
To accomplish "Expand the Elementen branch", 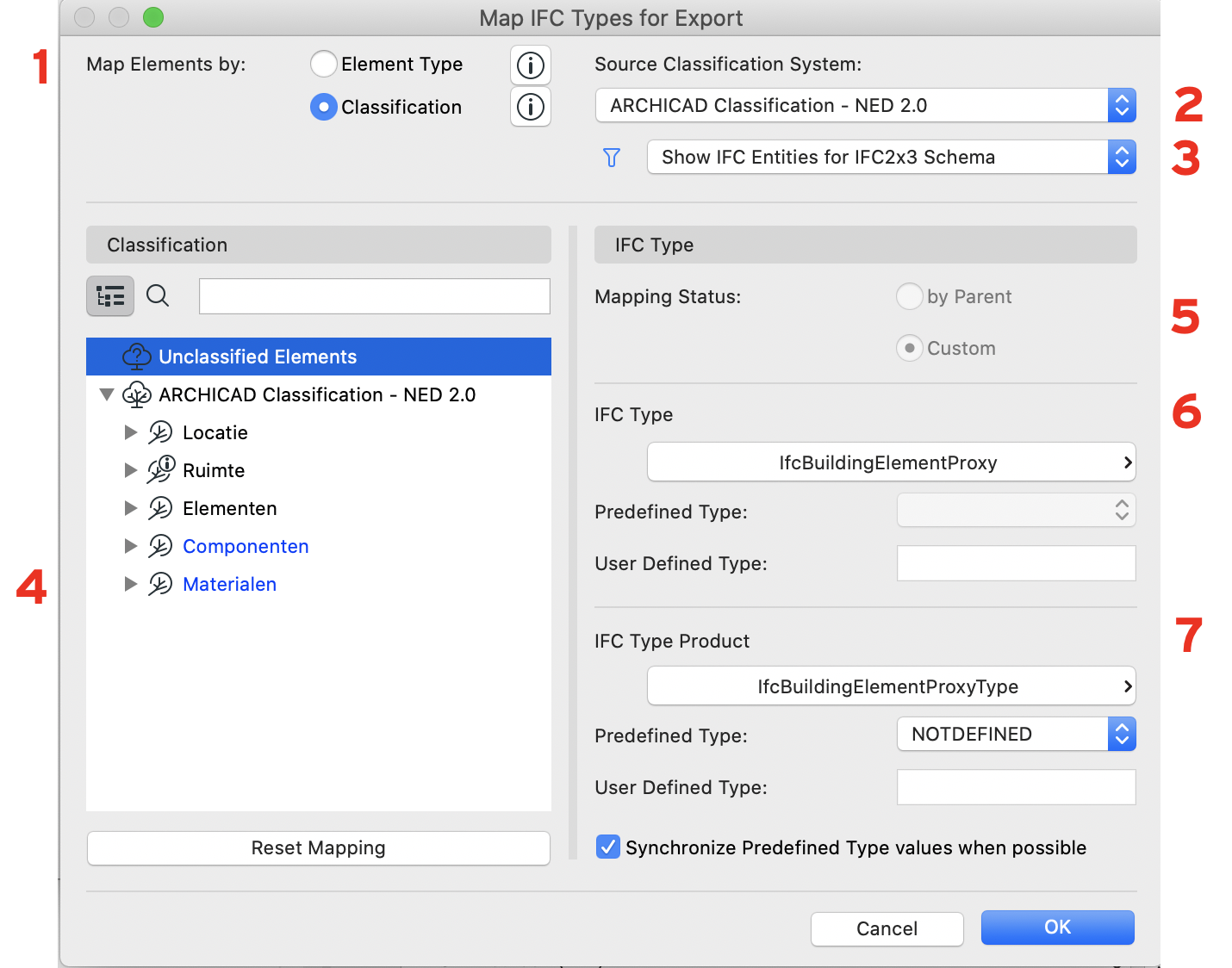I will click(x=131, y=508).
